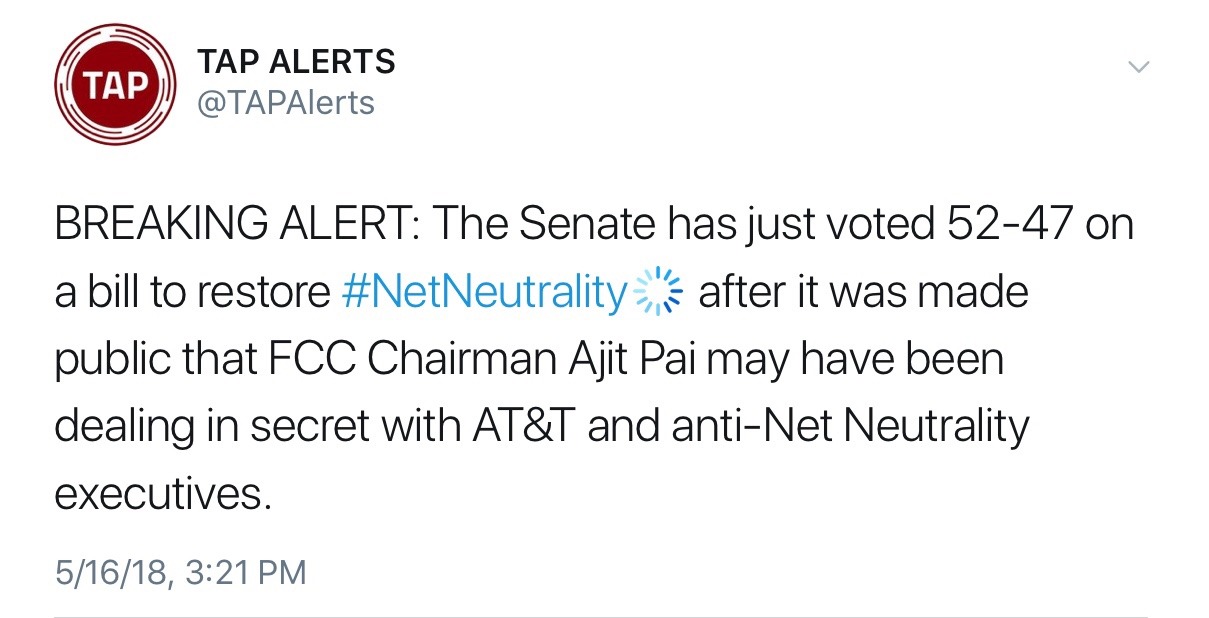Image resolution: width=1209 pixels, height=618 pixels.
Task: Click the word executives in the last line
Action: coord(160,494)
